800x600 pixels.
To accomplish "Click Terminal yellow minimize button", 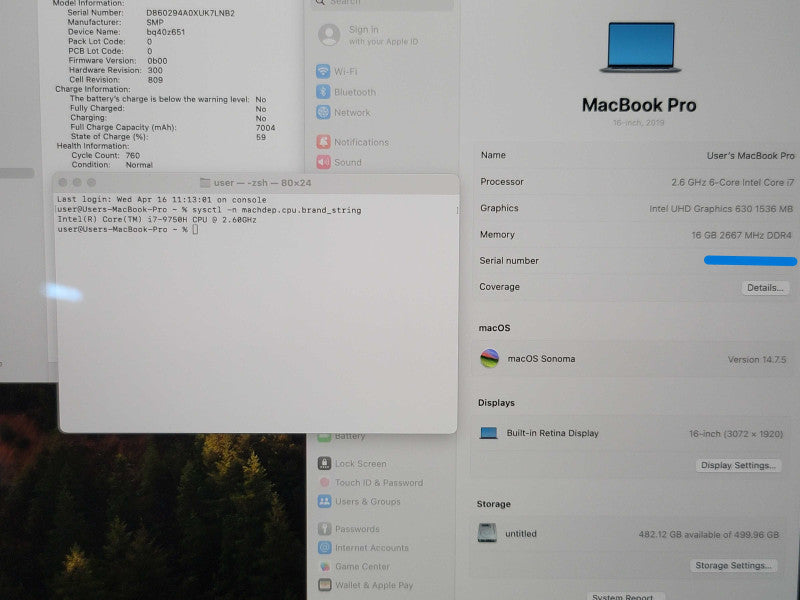I will [77, 182].
